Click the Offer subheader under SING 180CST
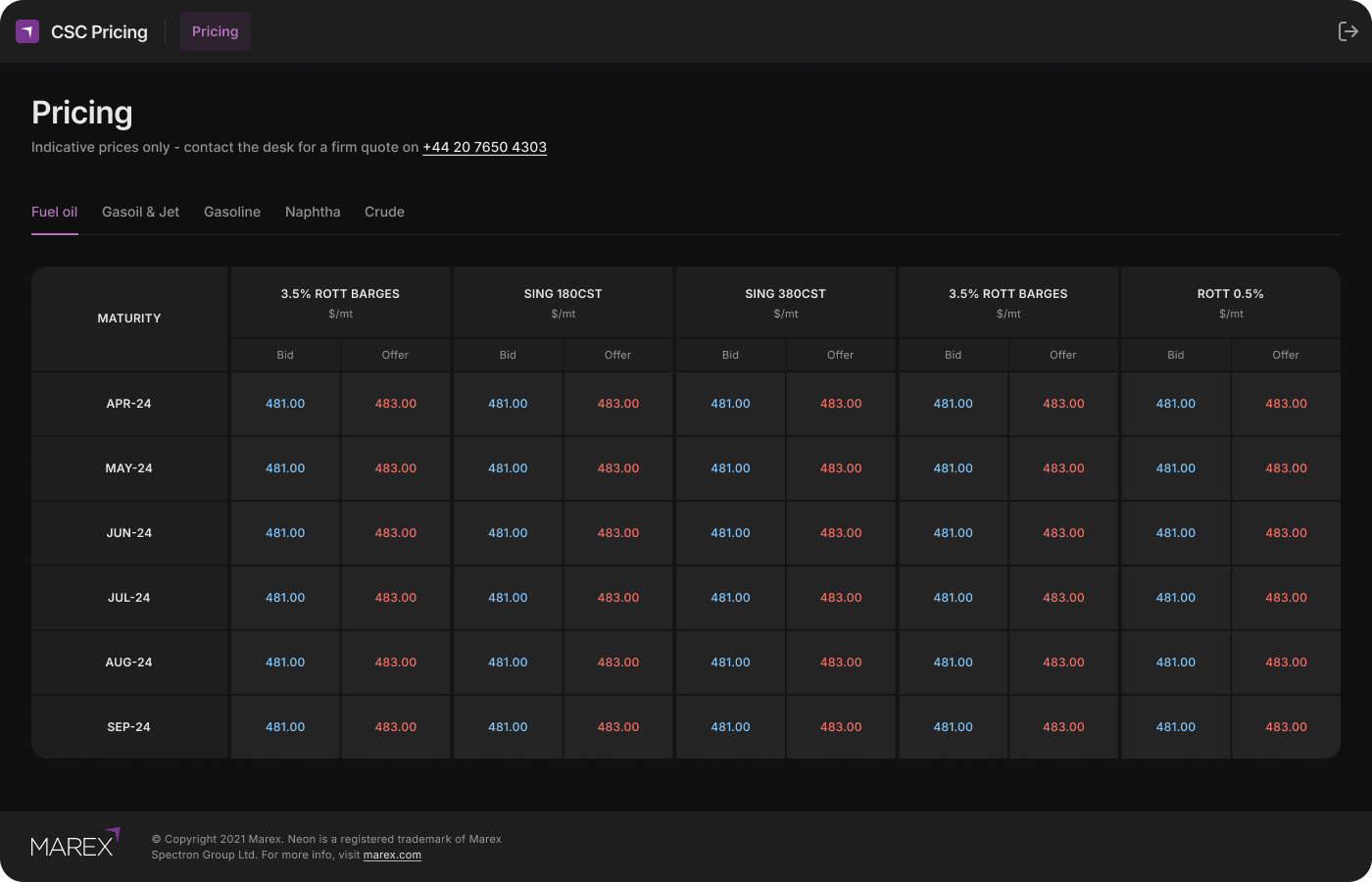1372x882 pixels. point(618,355)
